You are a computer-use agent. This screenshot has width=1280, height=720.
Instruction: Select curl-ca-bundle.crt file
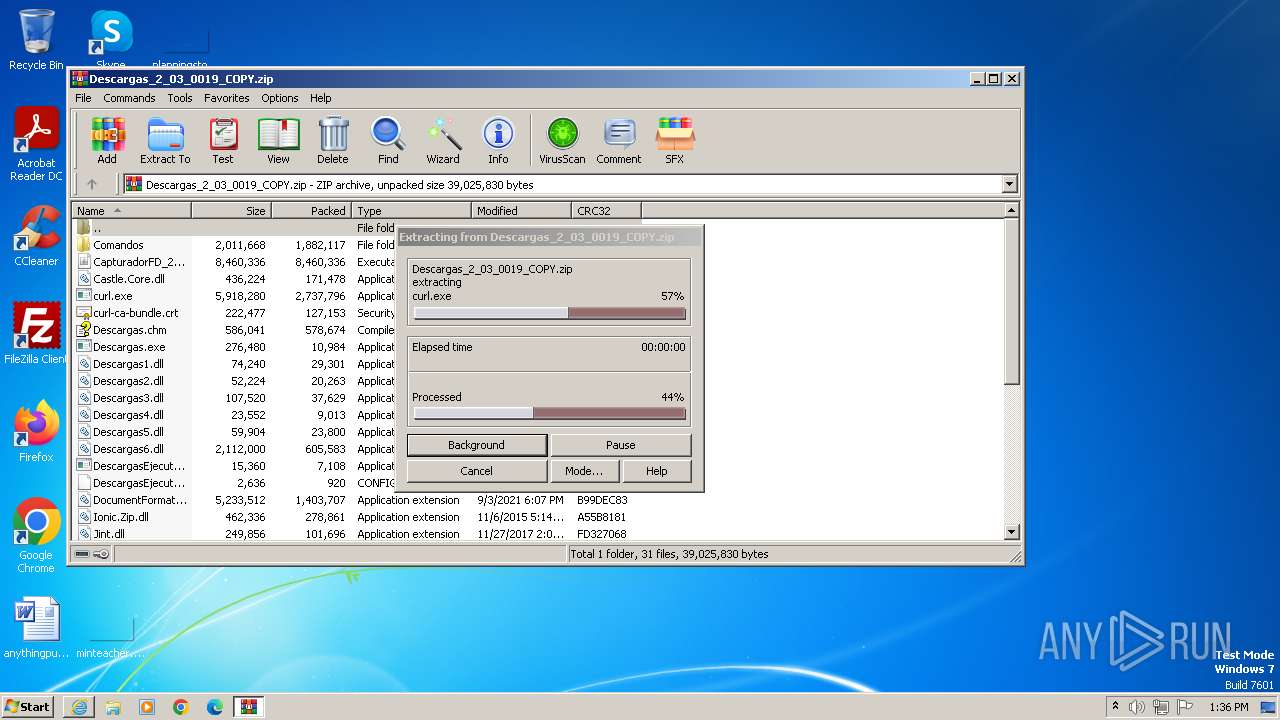(x=135, y=313)
